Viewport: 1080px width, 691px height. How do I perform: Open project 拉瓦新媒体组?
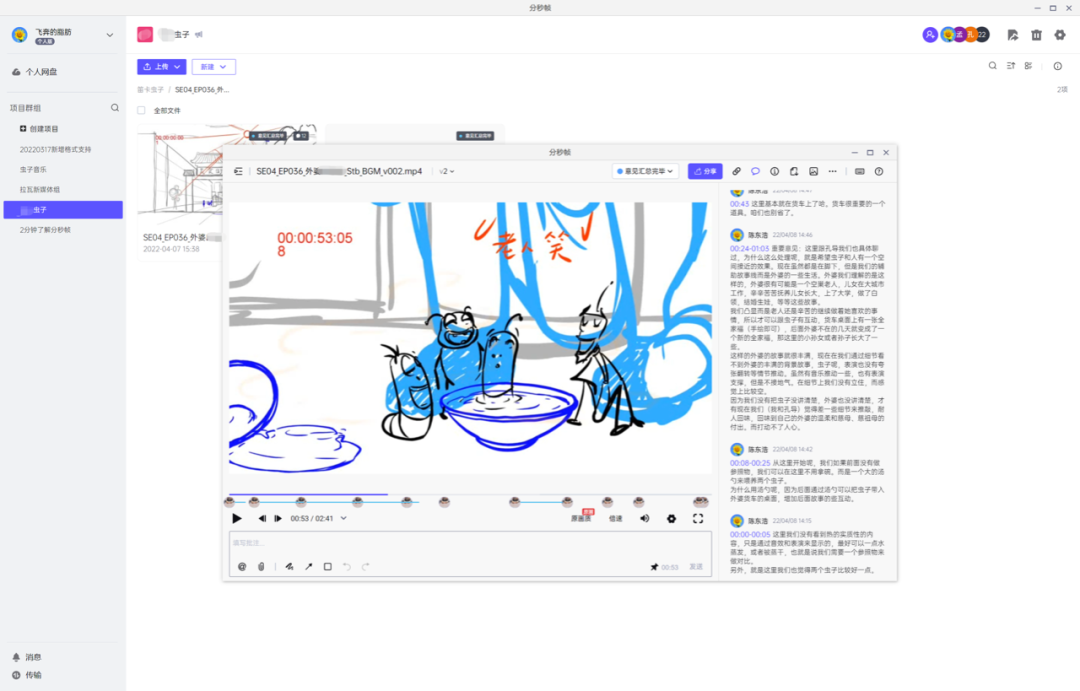click(x=40, y=189)
